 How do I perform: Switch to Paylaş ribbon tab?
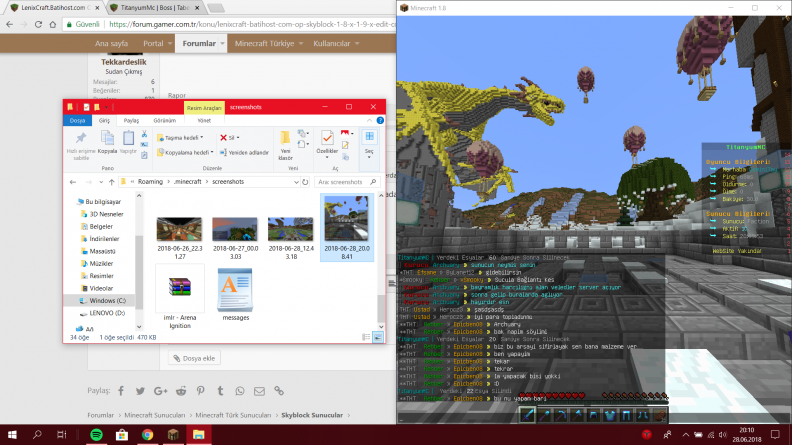point(131,120)
